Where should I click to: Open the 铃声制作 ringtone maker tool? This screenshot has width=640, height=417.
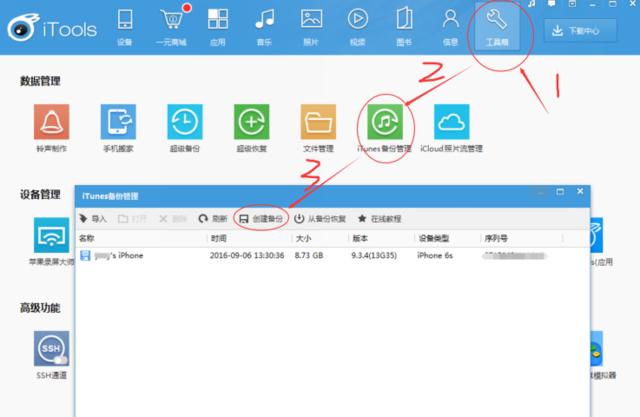[x=51, y=128]
